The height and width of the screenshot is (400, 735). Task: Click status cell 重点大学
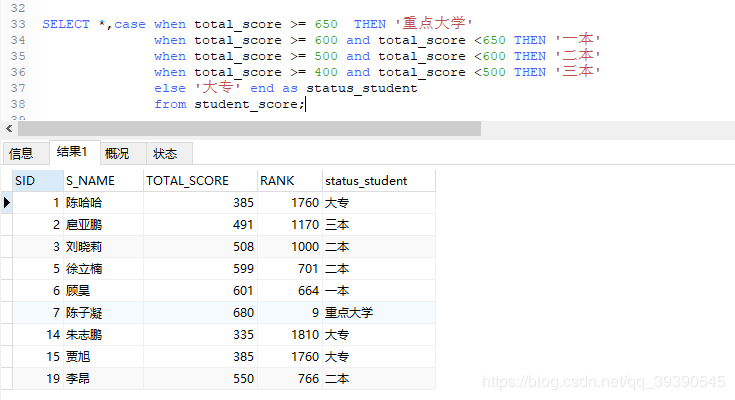379,313
